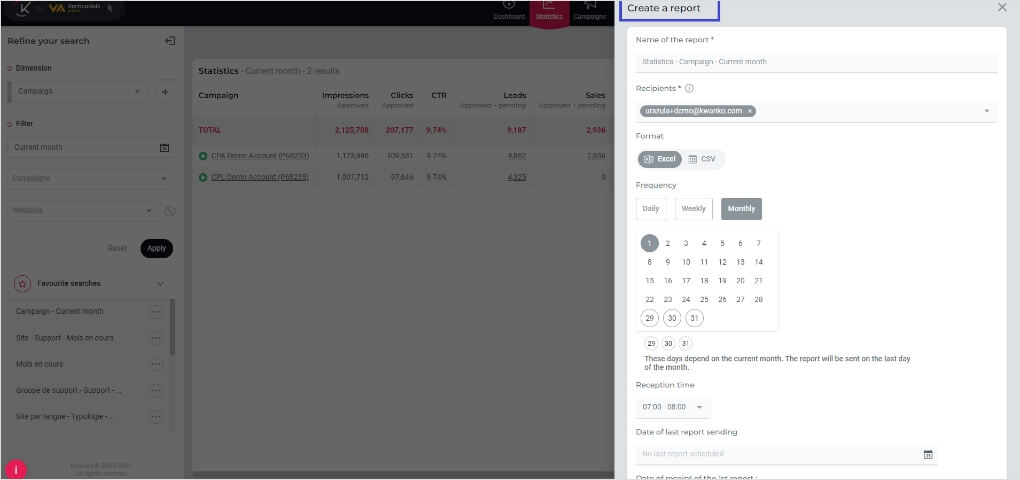Screen dimensions: 1020x480
Task: Select CSV format
Action: pos(702,159)
